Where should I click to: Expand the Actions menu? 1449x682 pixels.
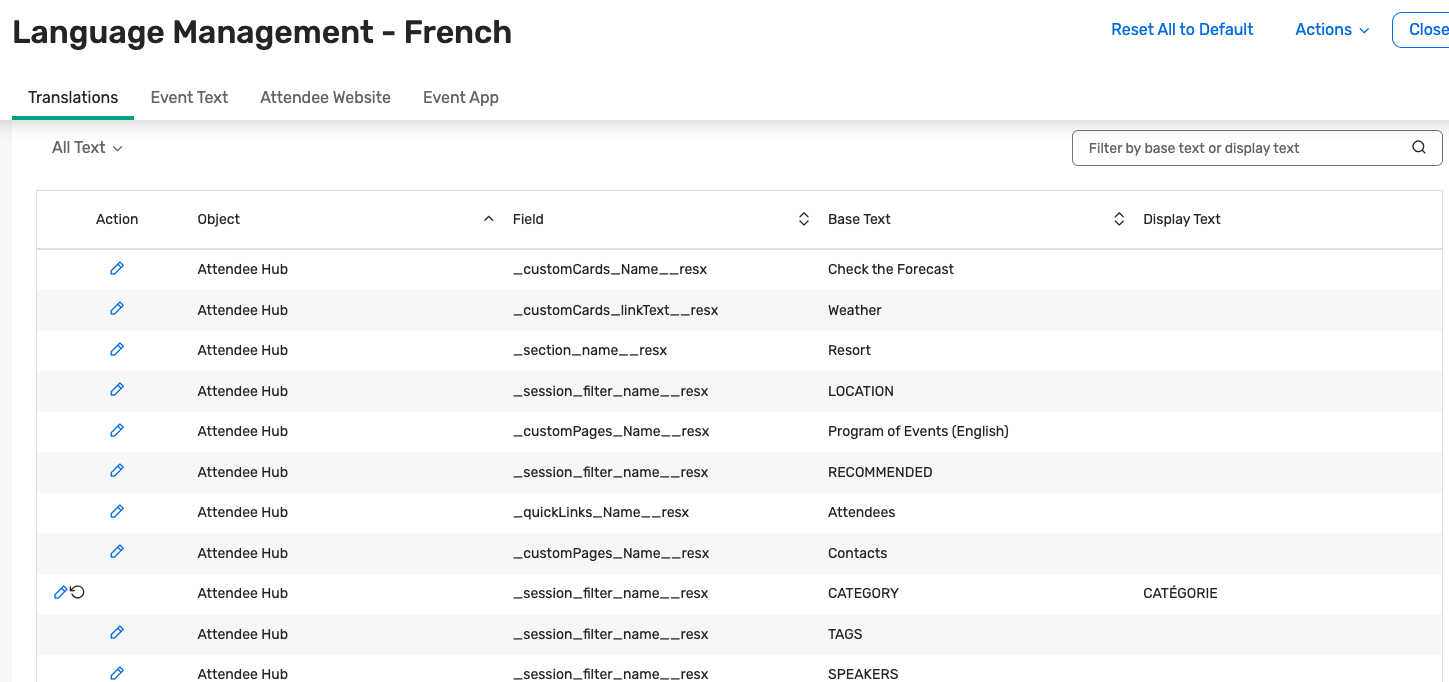tap(1332, 30)
